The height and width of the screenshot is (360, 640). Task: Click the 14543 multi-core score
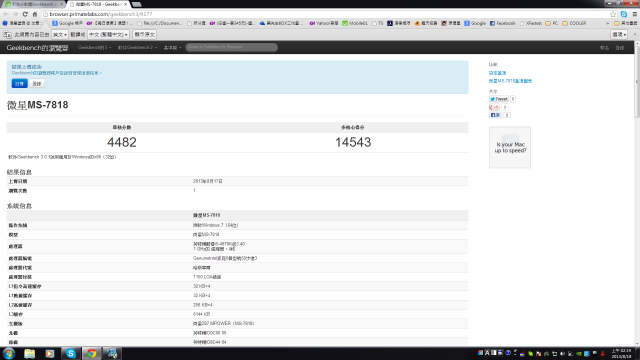pos(353,142)
